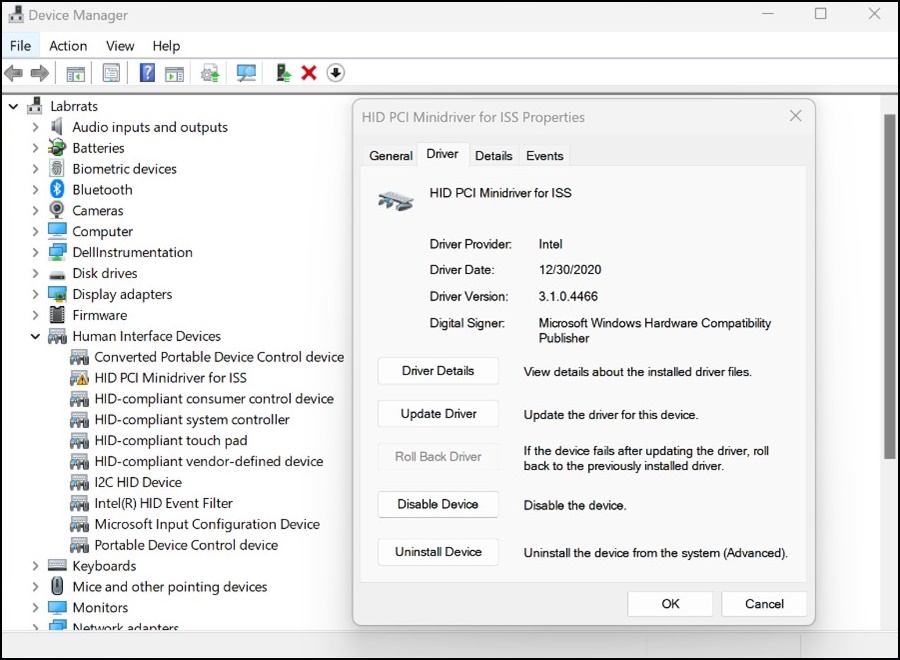Screen dimensions: 900x660
Task: Select HID-compliant touch pad
Action: [x=171, y=440]
